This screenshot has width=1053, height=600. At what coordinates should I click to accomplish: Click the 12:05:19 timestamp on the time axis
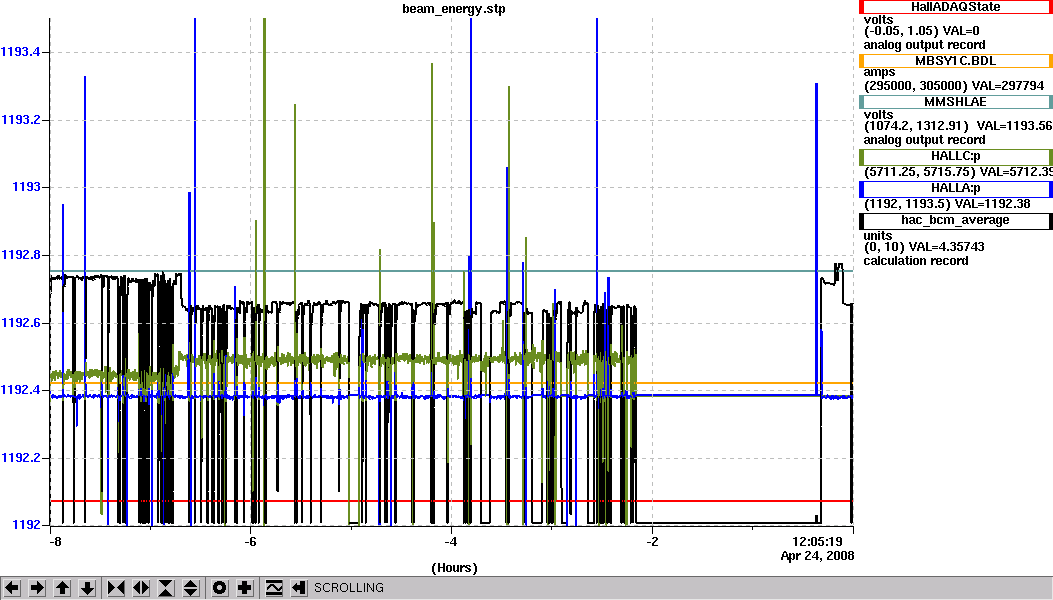pos(817,542)
